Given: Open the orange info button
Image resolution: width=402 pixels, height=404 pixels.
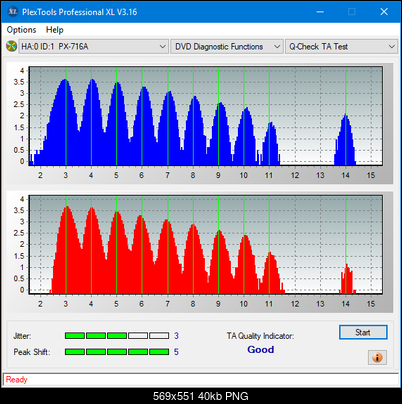Looking at the screenshot, I should [x=377, y=358].
